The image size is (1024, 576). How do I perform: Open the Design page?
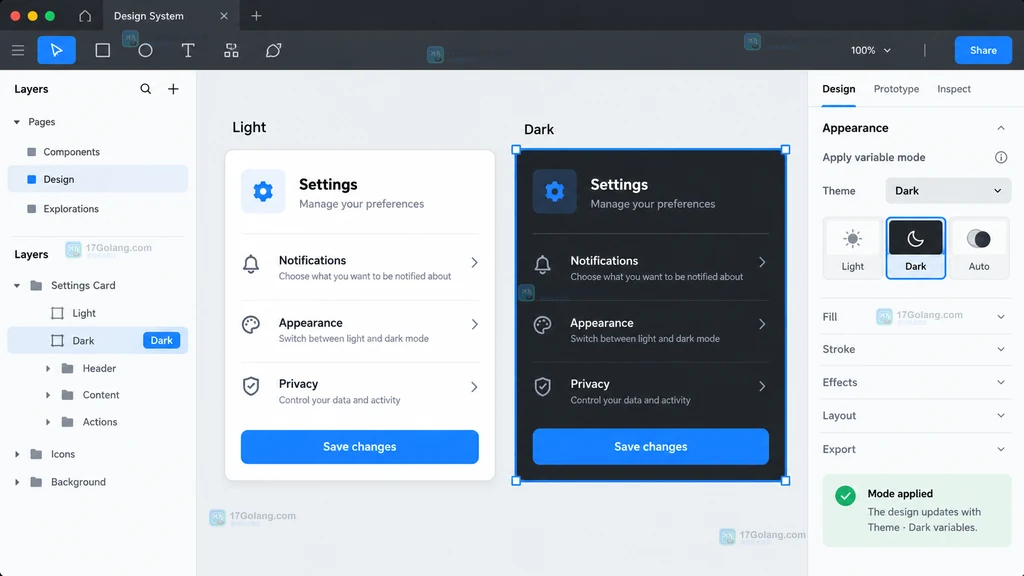(98, 179)
